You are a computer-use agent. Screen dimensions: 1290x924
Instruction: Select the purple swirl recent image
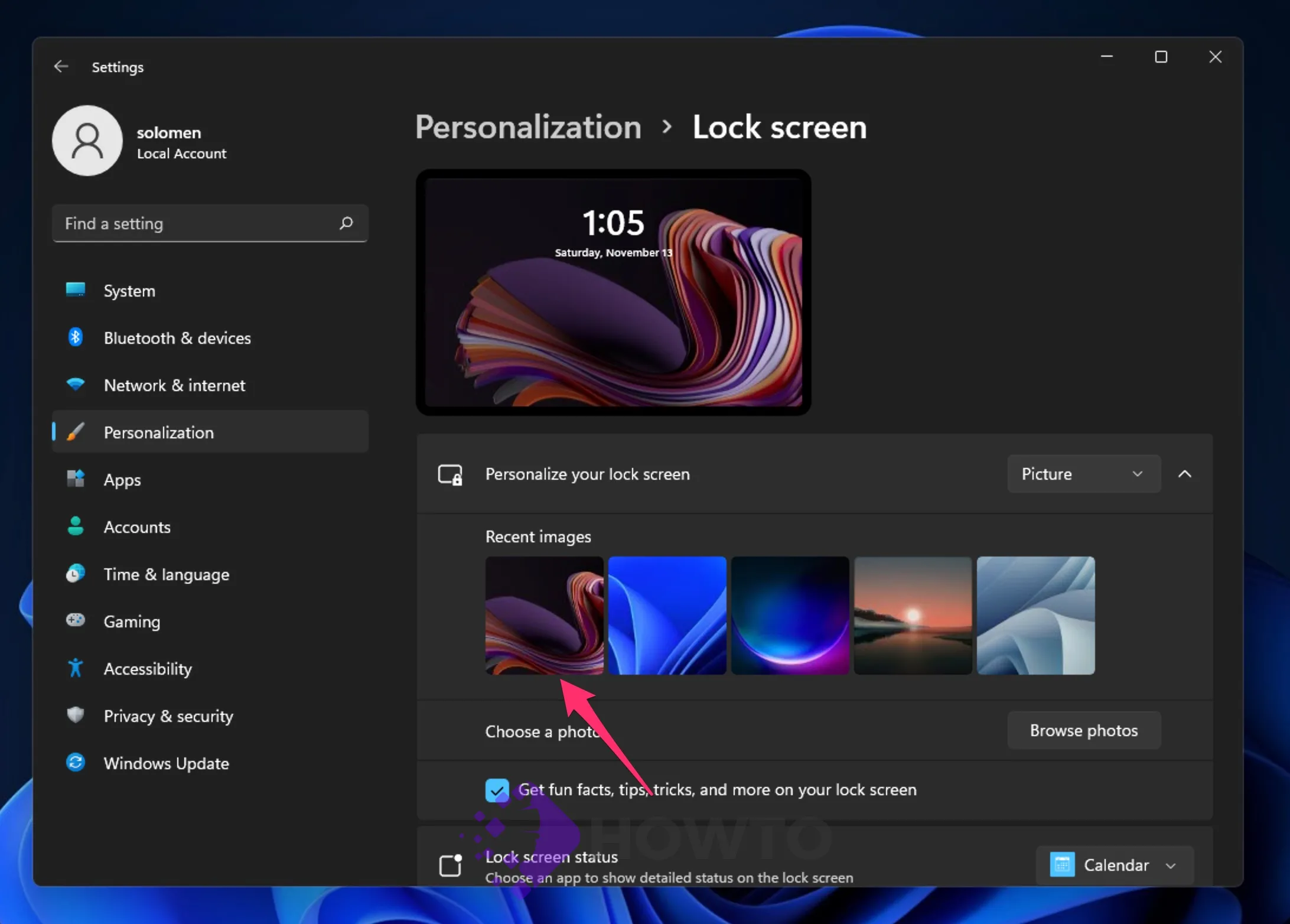[x=544, y=615]
